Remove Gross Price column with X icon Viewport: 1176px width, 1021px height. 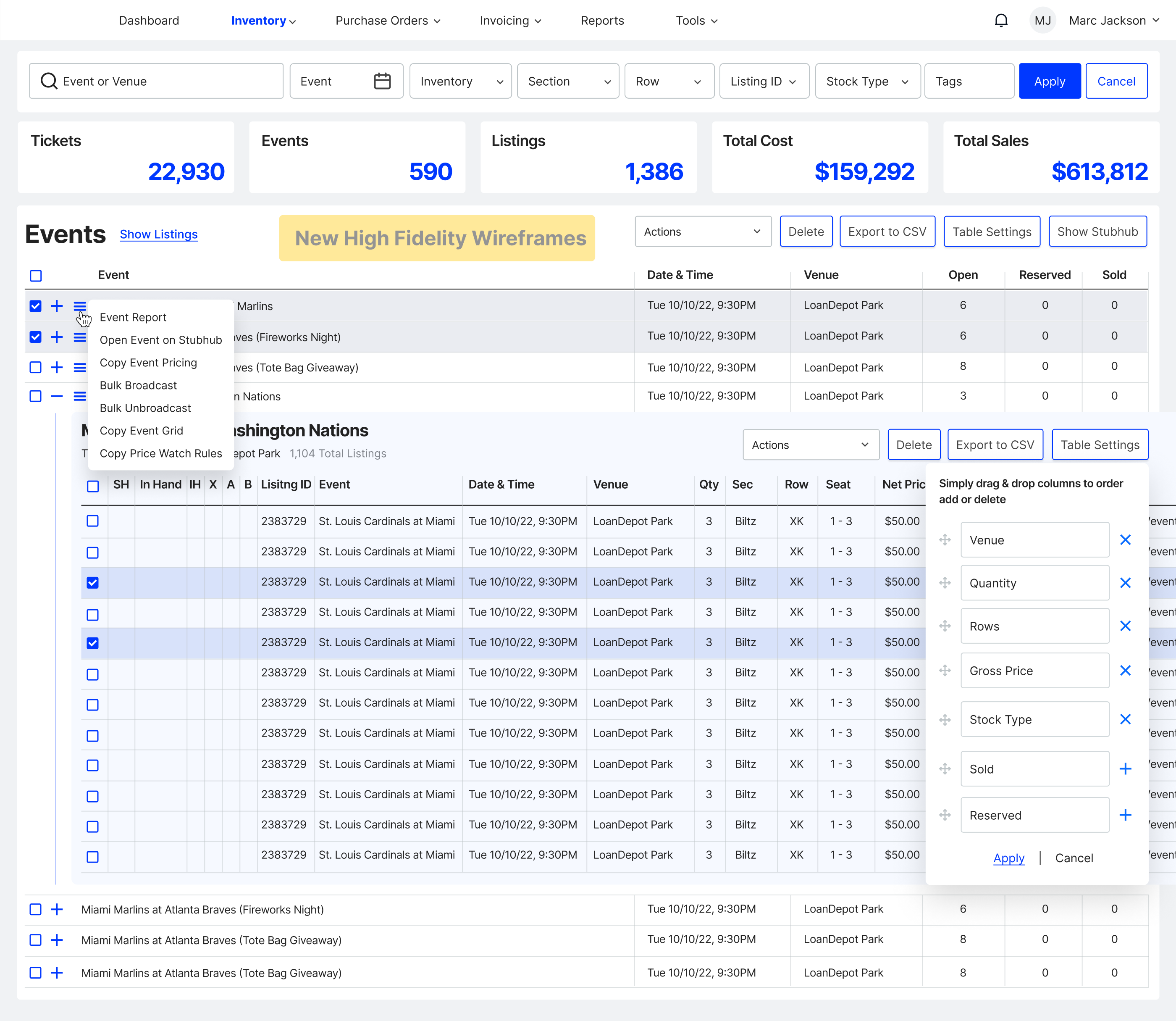pyautogui.click(x=1125, y=671)
